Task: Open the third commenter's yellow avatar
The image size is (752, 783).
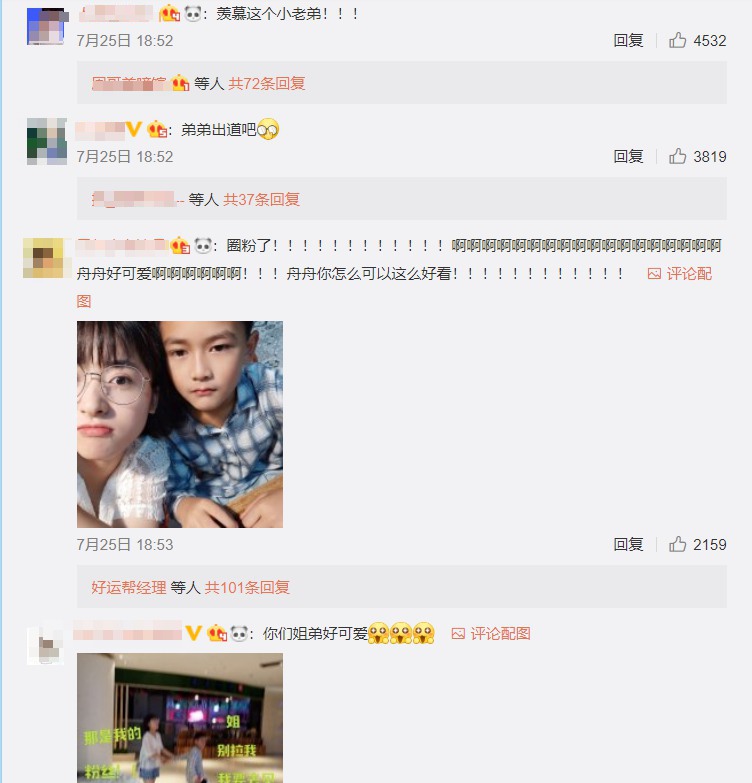Action: pyautogui.click(x=43, y=258)
